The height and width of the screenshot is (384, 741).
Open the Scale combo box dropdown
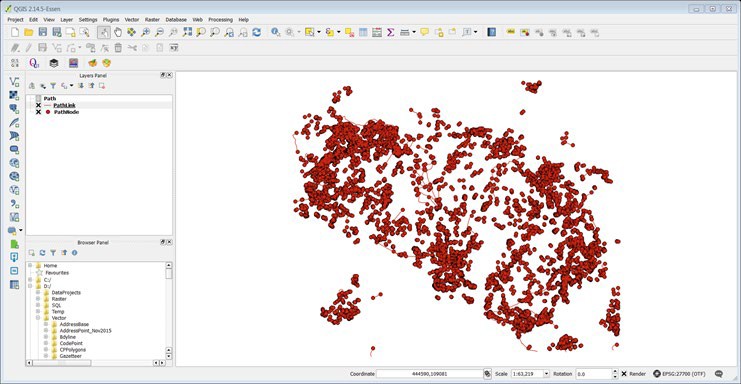(546, 374)
